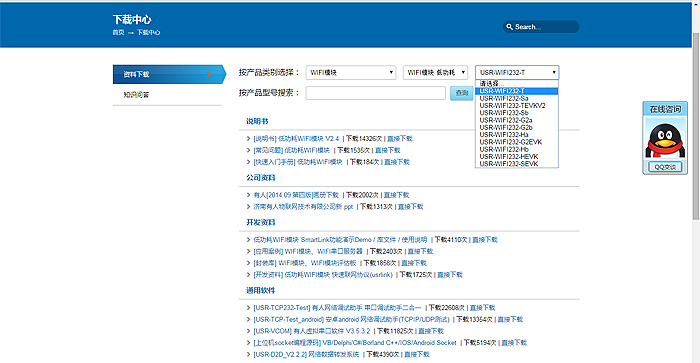Click the QQ penguin chat icon
The width and height of the screenshot is (700, 363).
coord(665,140)
